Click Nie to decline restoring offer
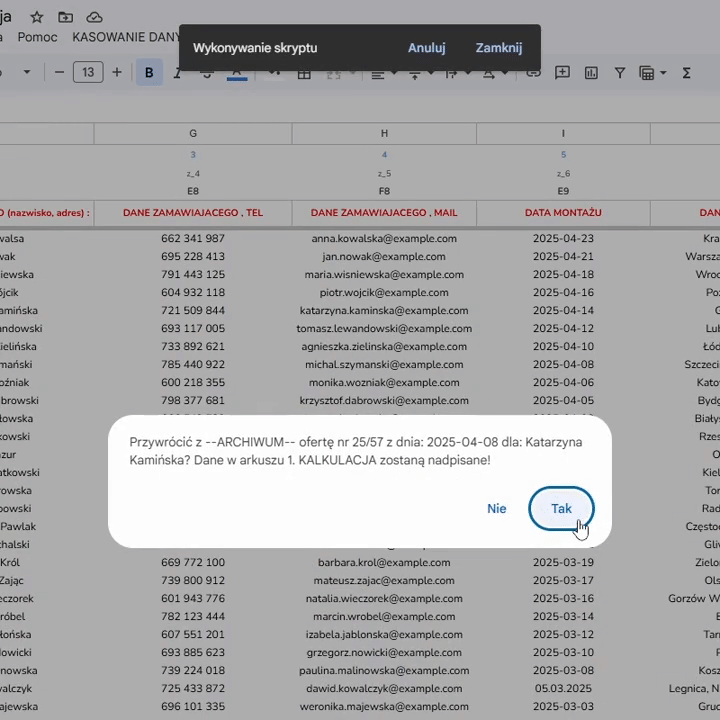Screen dimensions: 720x720 496,508
